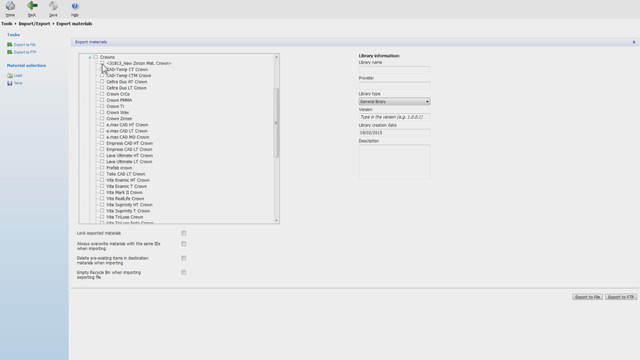Go to the Home screen

coord(10,9)
